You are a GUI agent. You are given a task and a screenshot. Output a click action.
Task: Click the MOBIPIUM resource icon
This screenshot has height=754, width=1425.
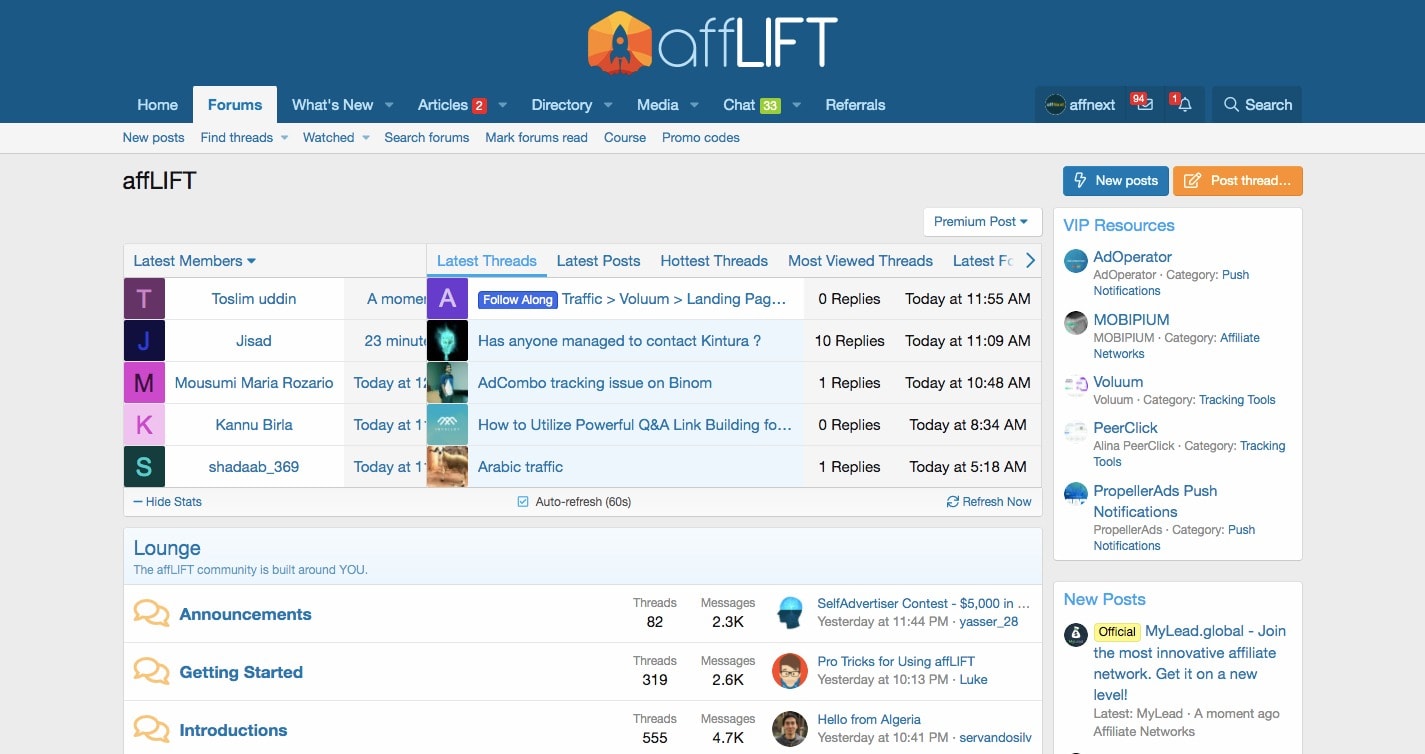coord(1075,323)
